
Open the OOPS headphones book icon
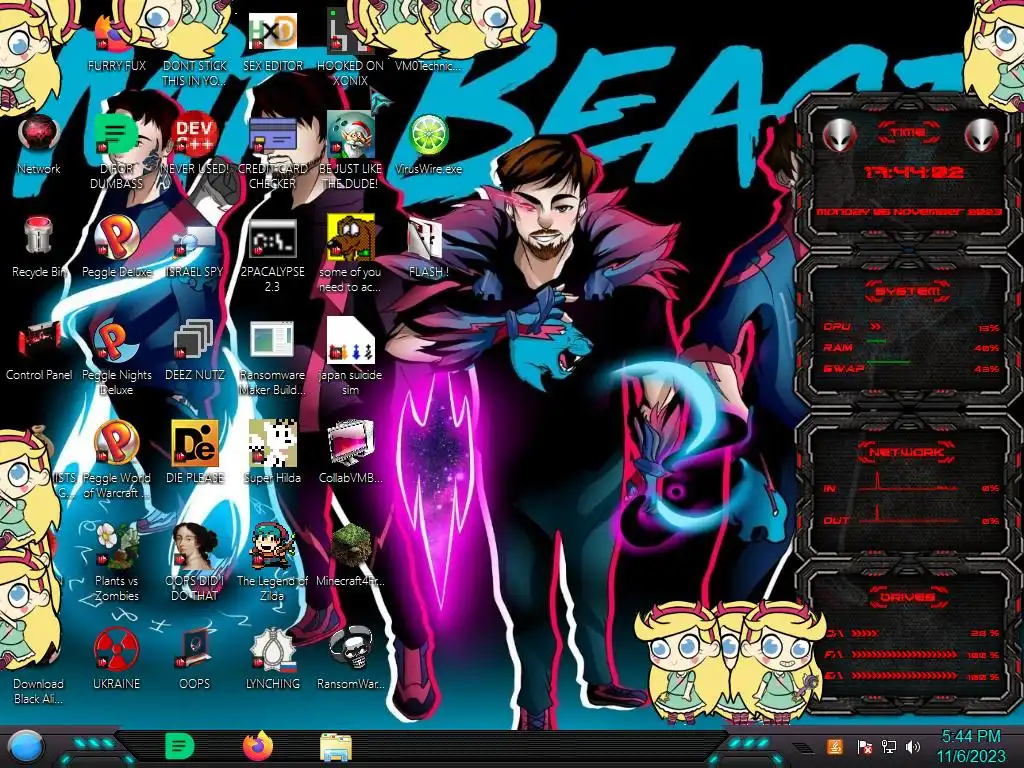pos(195,658)
